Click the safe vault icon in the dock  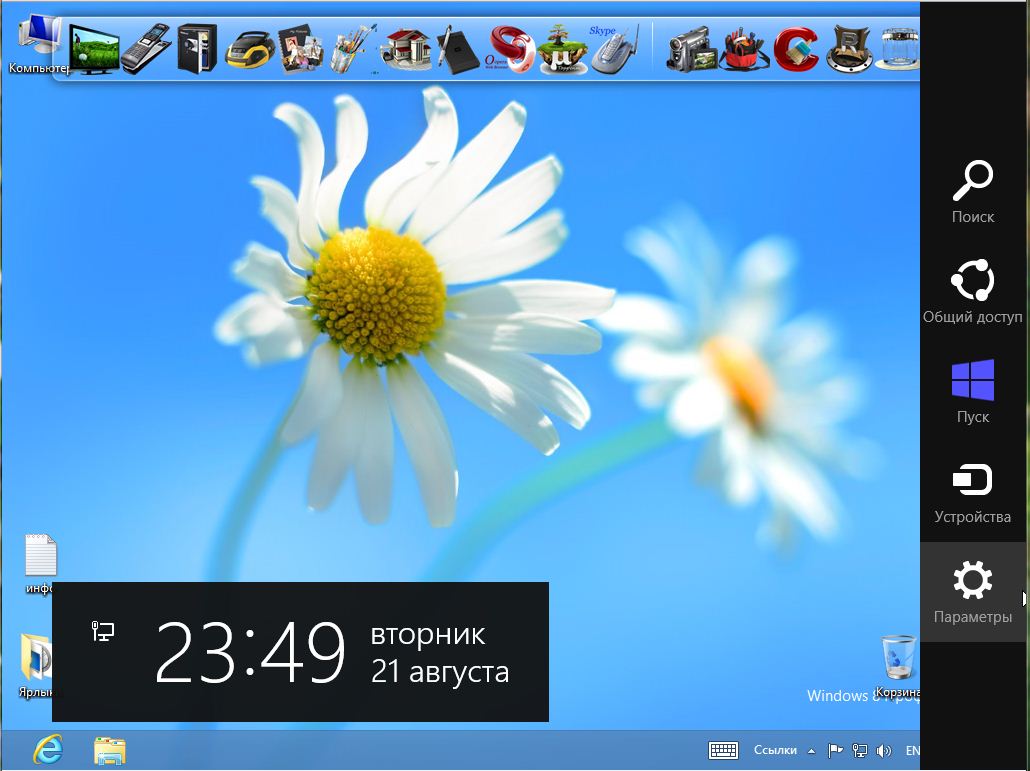(x=198, y=48)
